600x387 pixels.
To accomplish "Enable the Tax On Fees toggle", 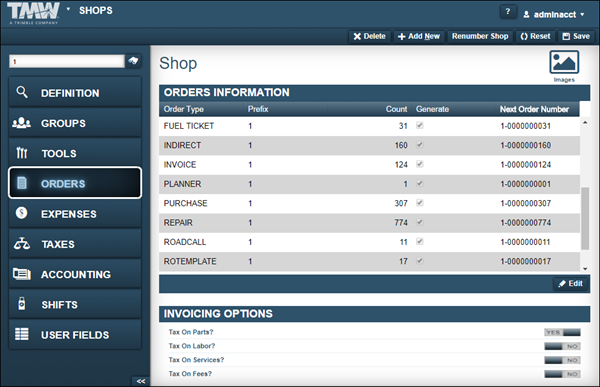I will [x=562, y=374].
